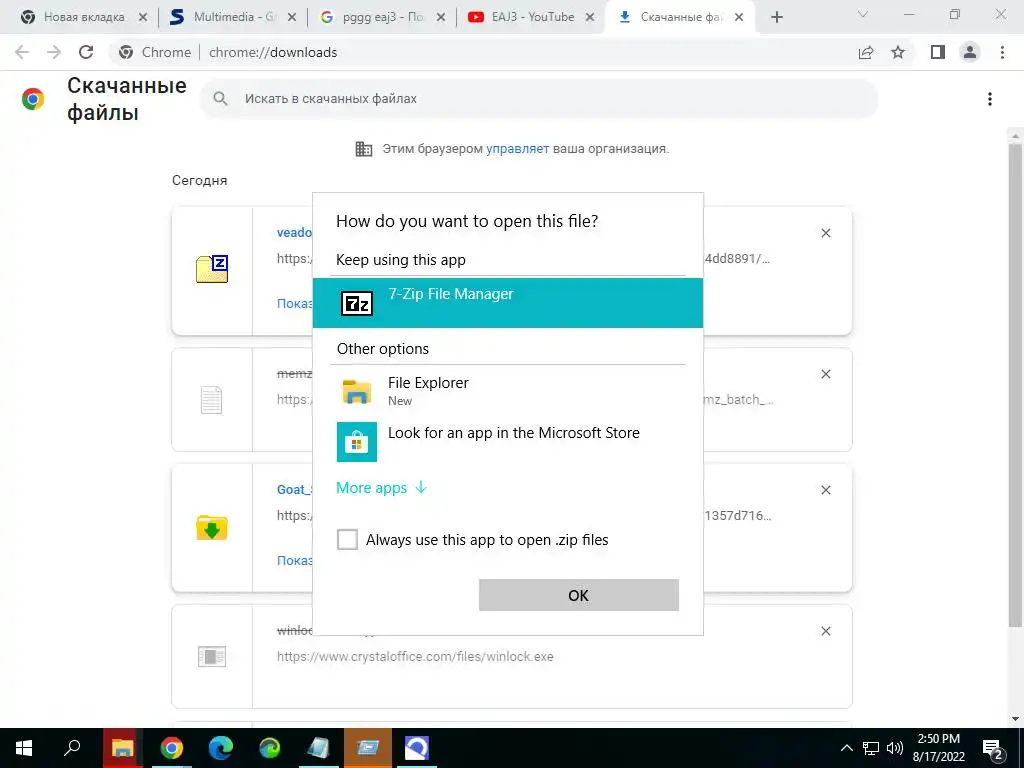Go forward in browser history
The height and width of the screenshot is (768, 1024).
[54, 52]
